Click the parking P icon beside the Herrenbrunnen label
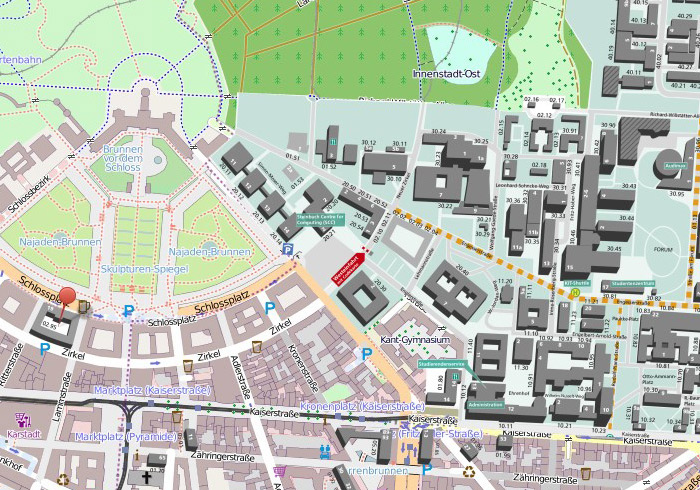 (427, 469)
